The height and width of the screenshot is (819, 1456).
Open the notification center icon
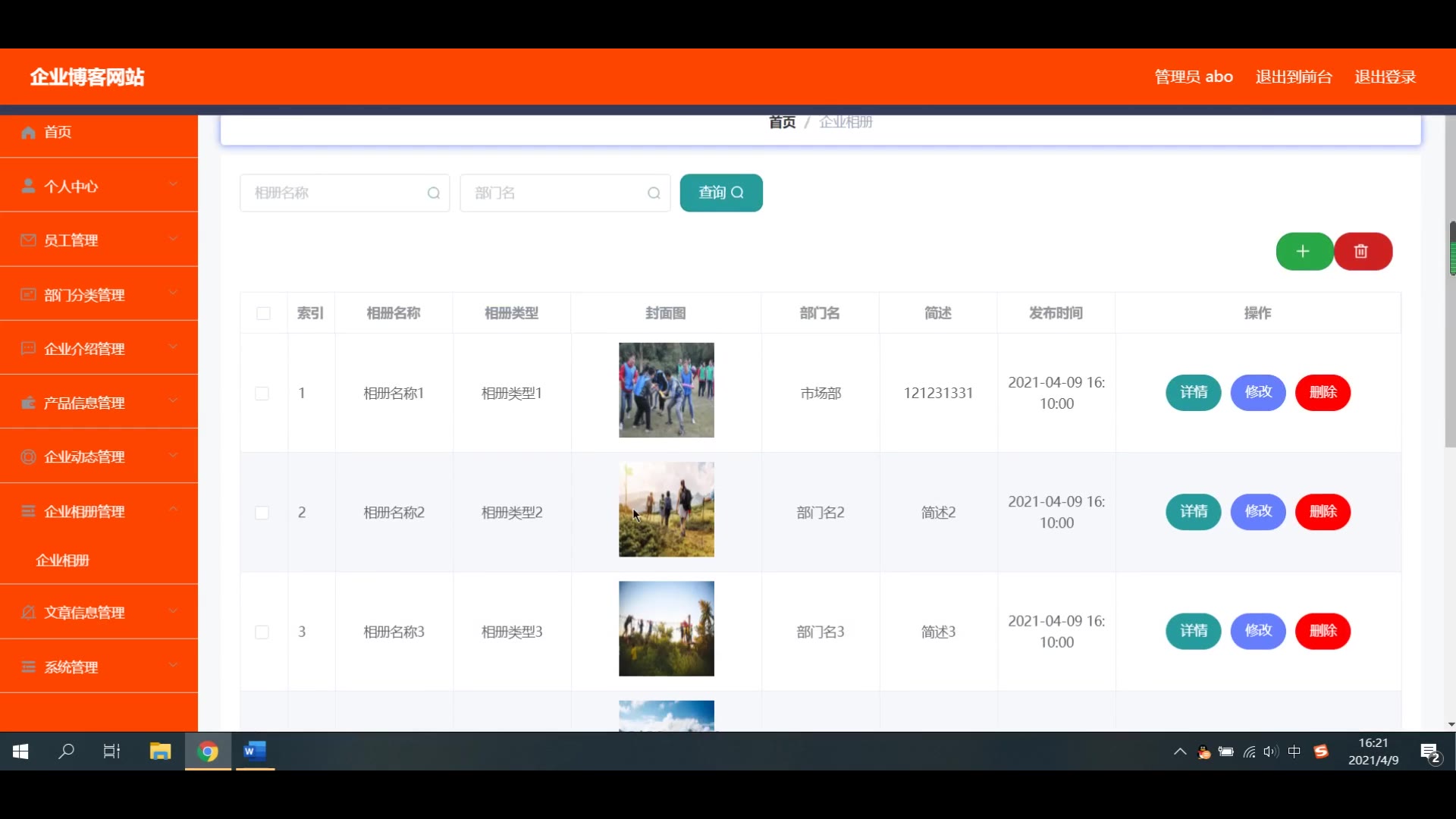tap(1430, 753)
